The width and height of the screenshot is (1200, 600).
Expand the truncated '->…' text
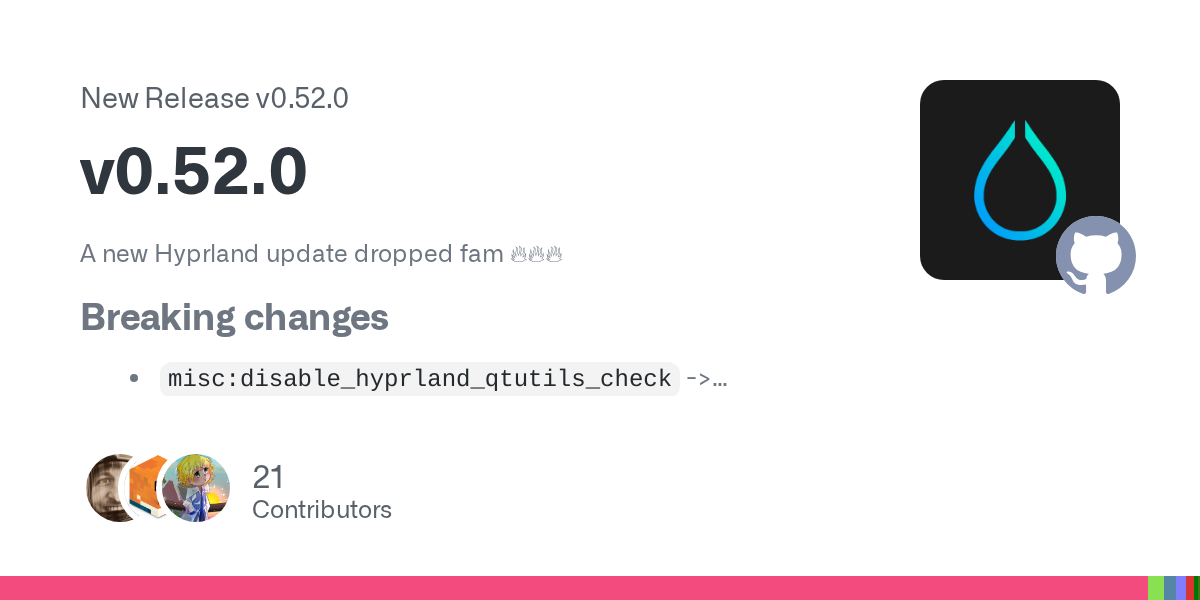click(706, 379)
